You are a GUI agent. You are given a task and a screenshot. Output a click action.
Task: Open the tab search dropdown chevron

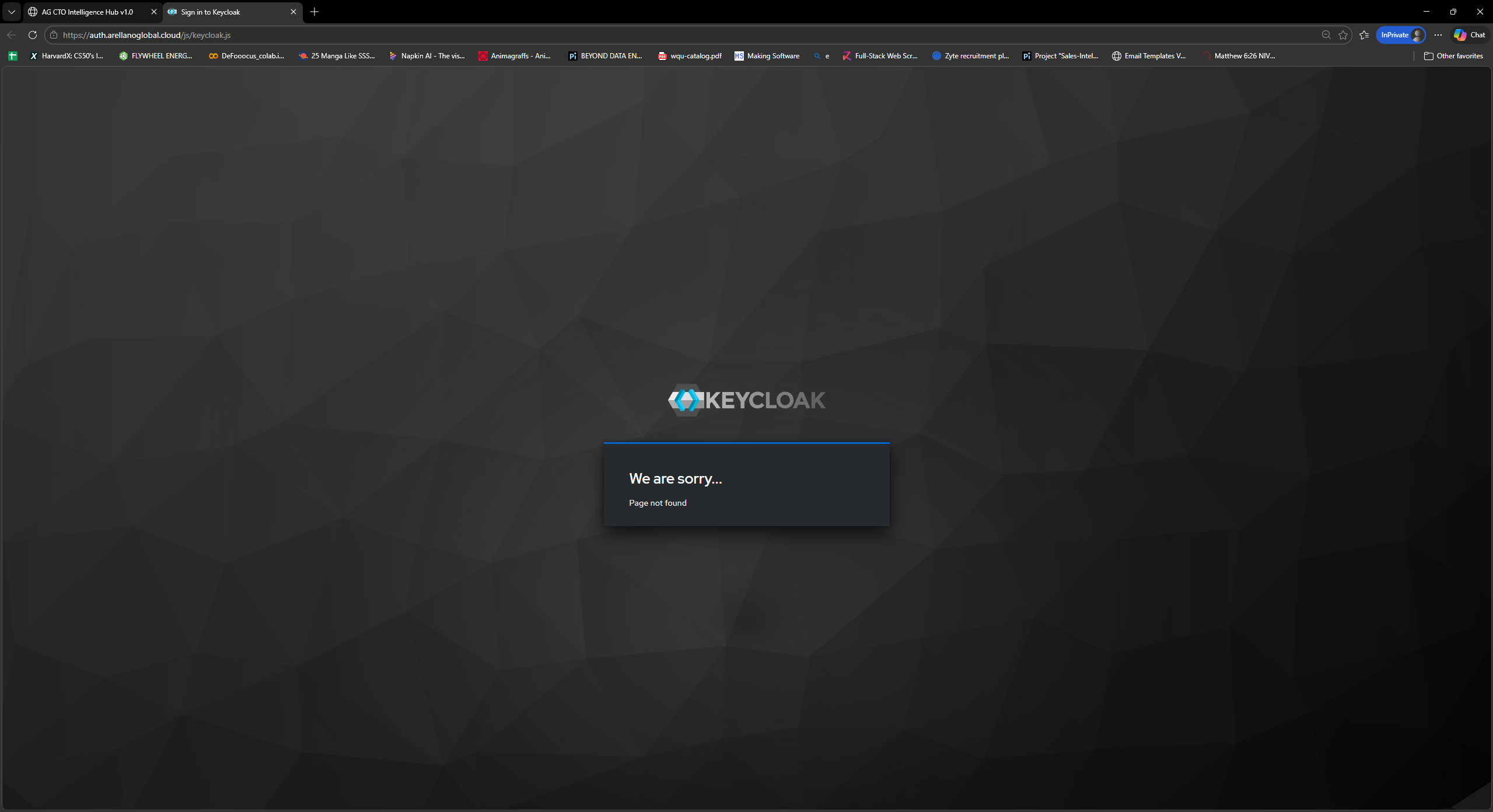click(x=12, y=12)
